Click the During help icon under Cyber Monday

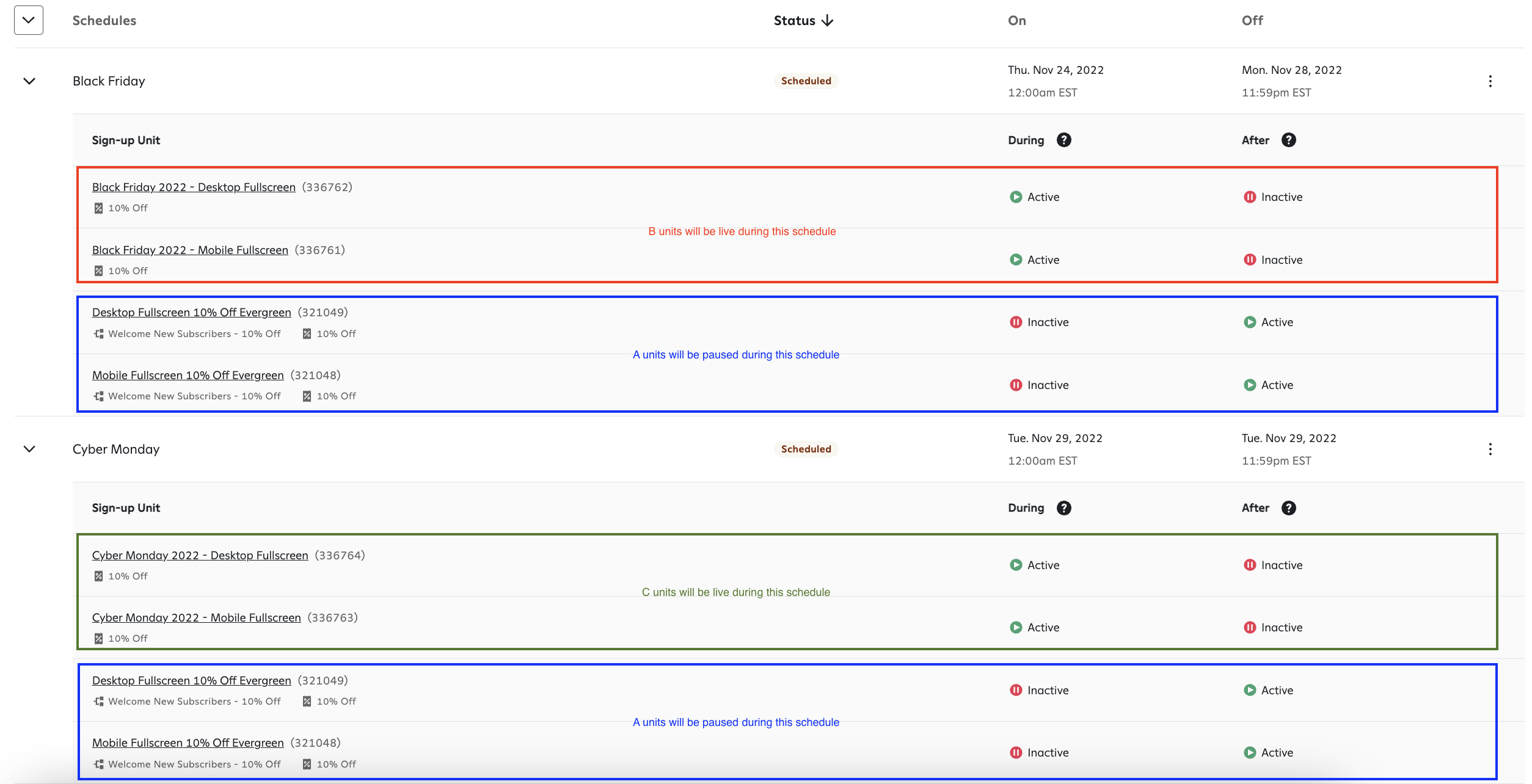coord(1063,508)
